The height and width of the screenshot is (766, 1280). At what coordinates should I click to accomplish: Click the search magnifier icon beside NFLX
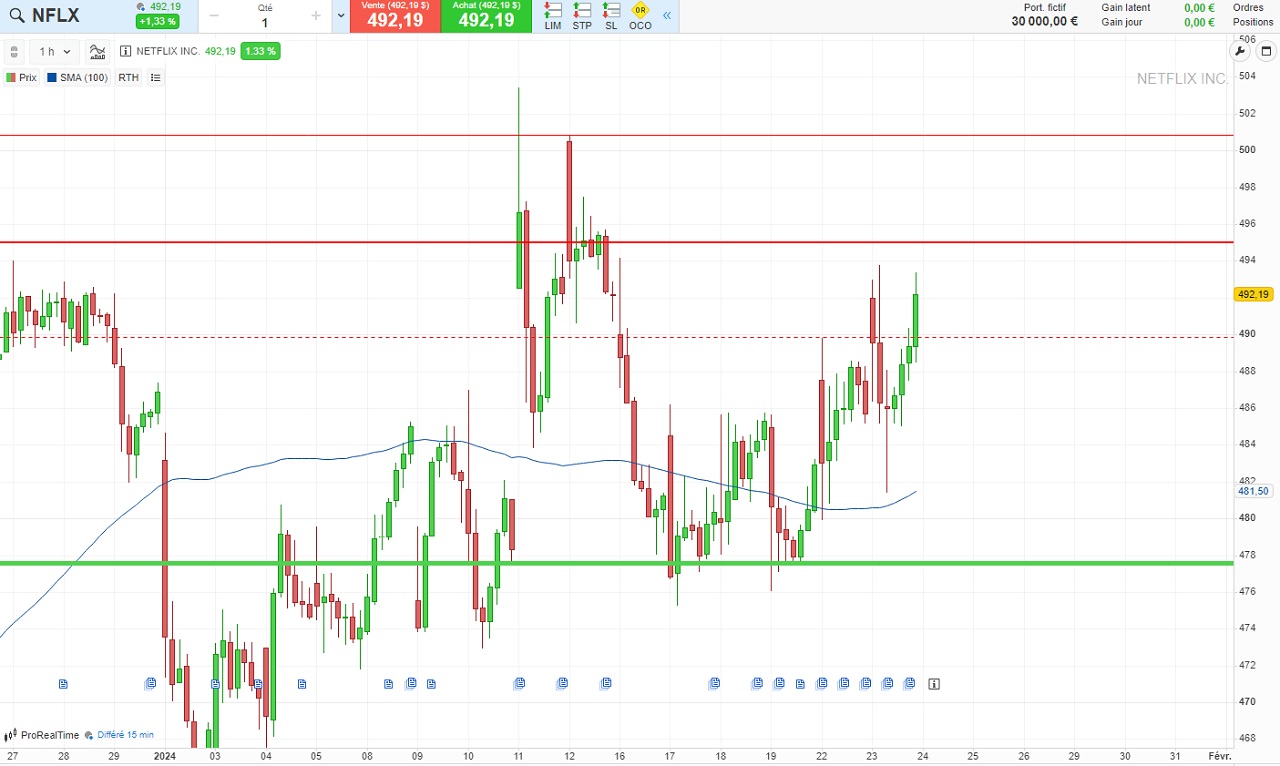tap(17, 16)
